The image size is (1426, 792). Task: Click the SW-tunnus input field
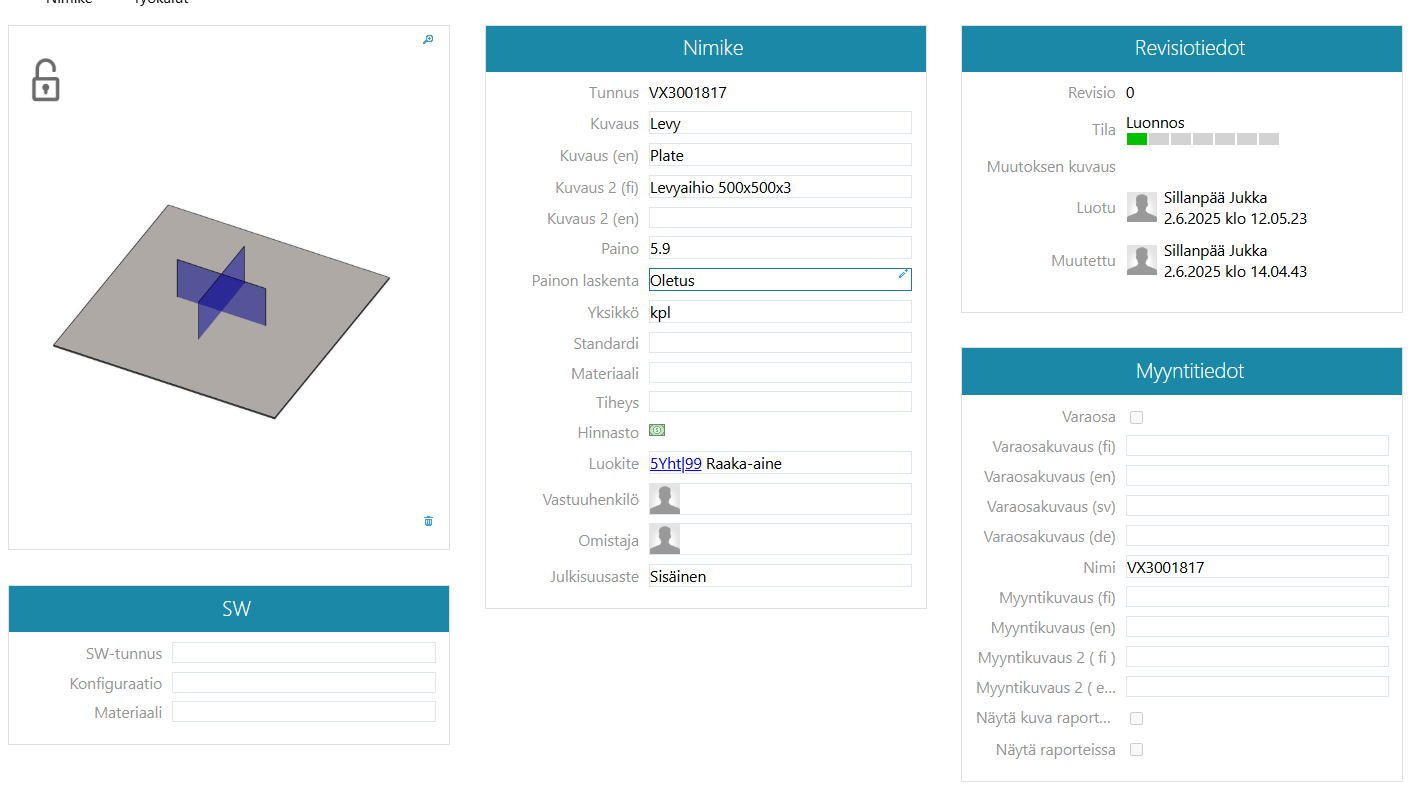[303, 653]
